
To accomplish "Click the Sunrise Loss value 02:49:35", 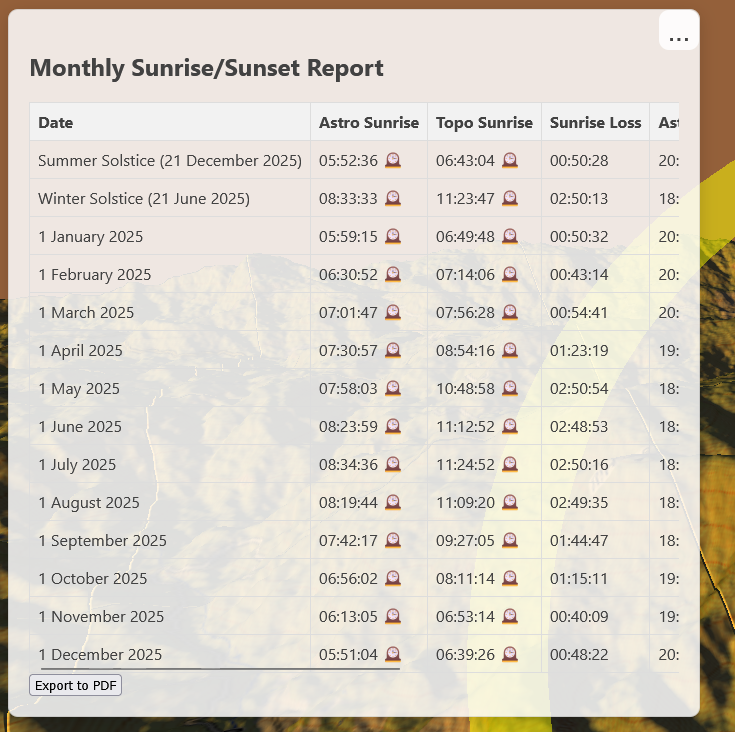I will click(579, 502).
